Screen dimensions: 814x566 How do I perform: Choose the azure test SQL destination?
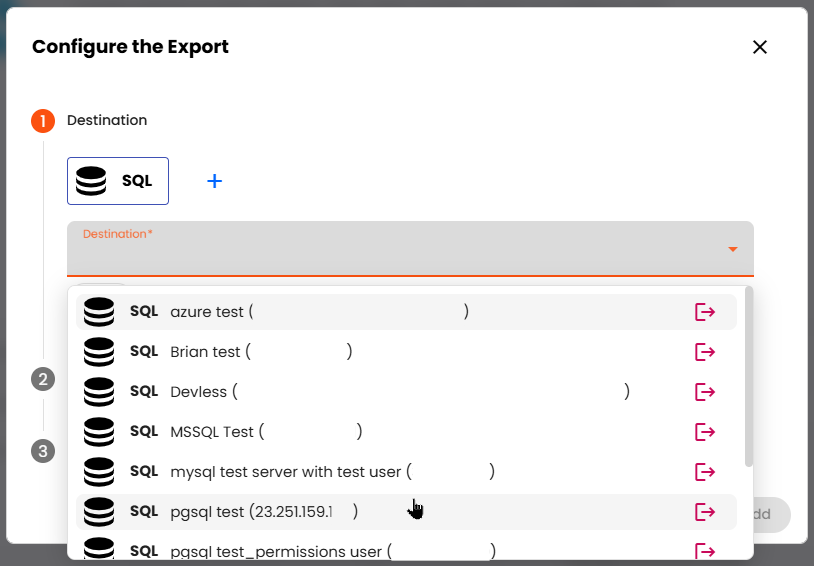tap(207, 312)
